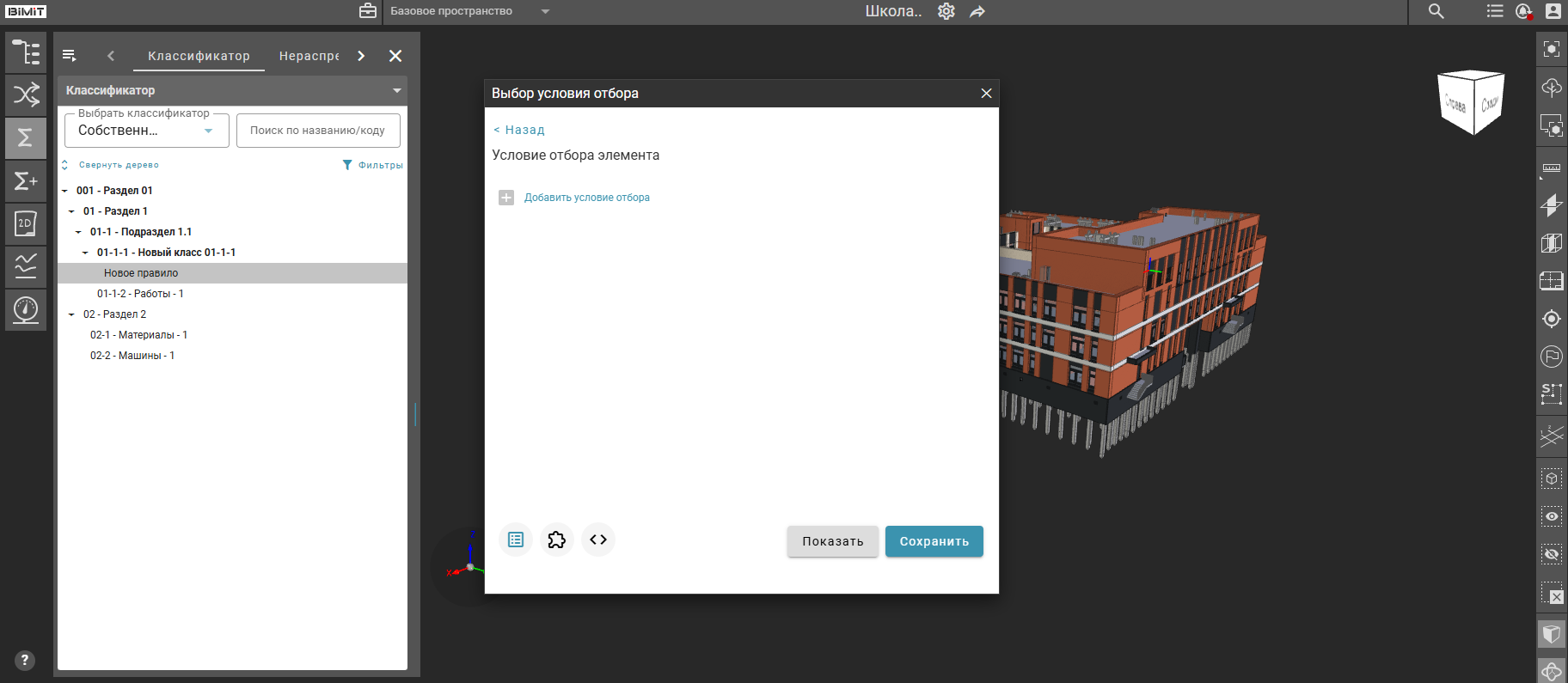1568x683 pixels.
Task: Open the Собственн... classifier dropdown
Action: click(x=146, y=131)
